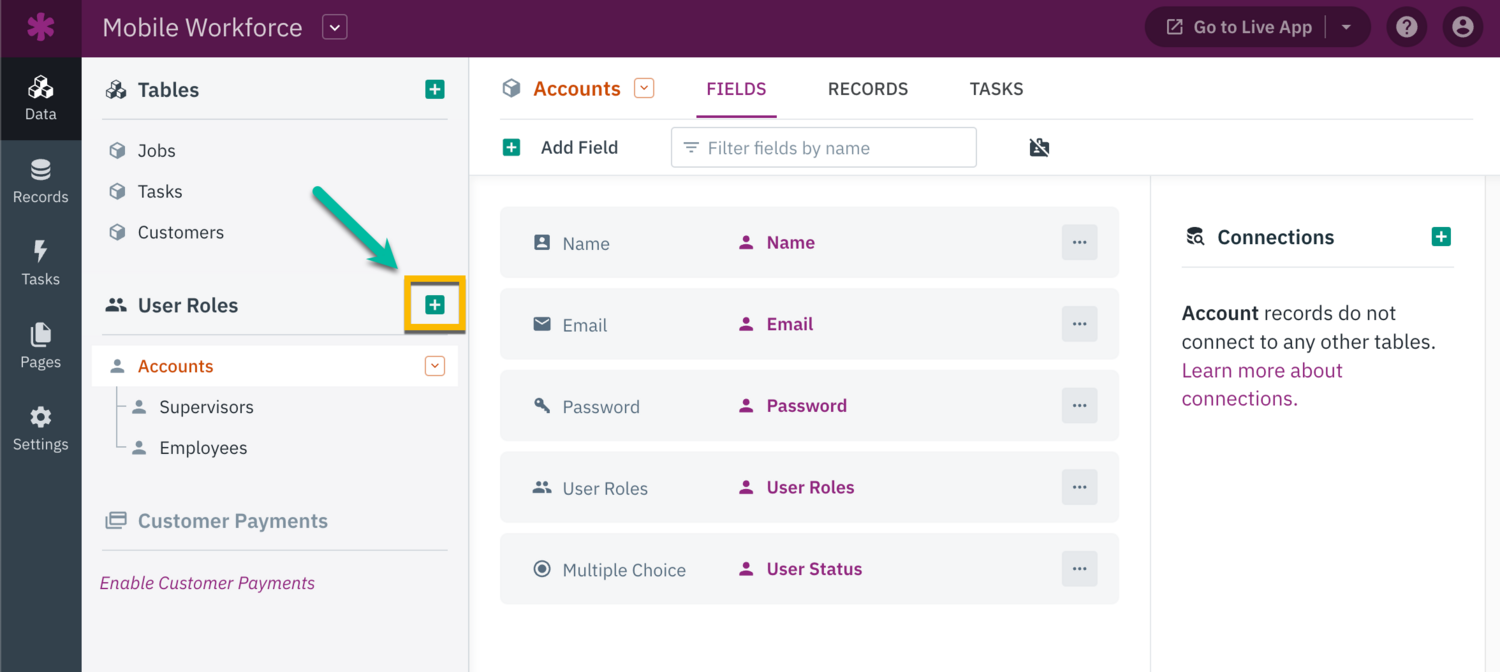Viewport: 1500px width, 672px height.
Task: Open the Records section from the sidebar
Action: click(40, 180)
